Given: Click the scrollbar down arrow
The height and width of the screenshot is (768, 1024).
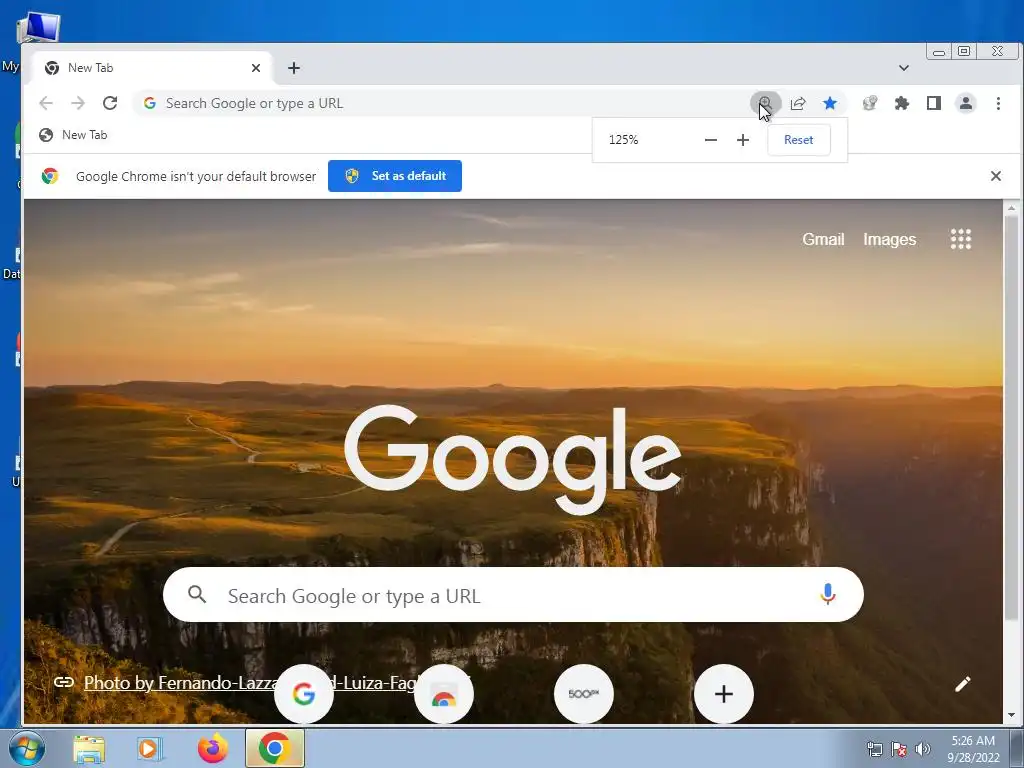Looking at the screenshot, I should [1011, 716].
